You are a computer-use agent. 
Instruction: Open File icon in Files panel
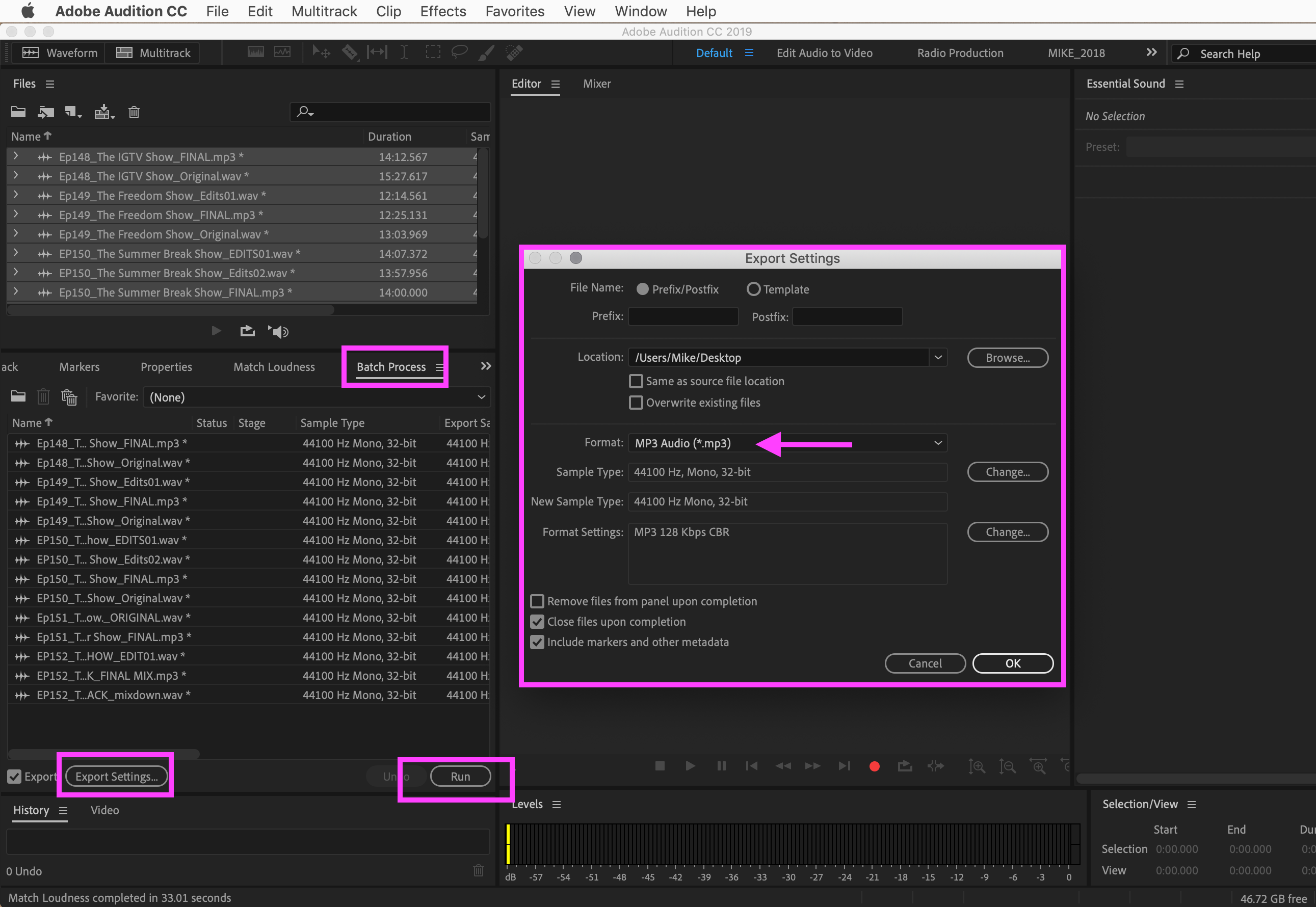tap(18, 112)
